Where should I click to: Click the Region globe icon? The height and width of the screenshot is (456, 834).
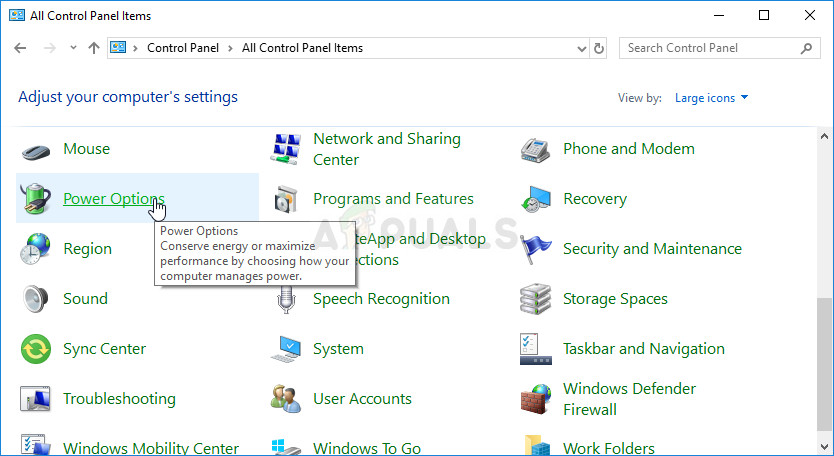coord(36,249)
